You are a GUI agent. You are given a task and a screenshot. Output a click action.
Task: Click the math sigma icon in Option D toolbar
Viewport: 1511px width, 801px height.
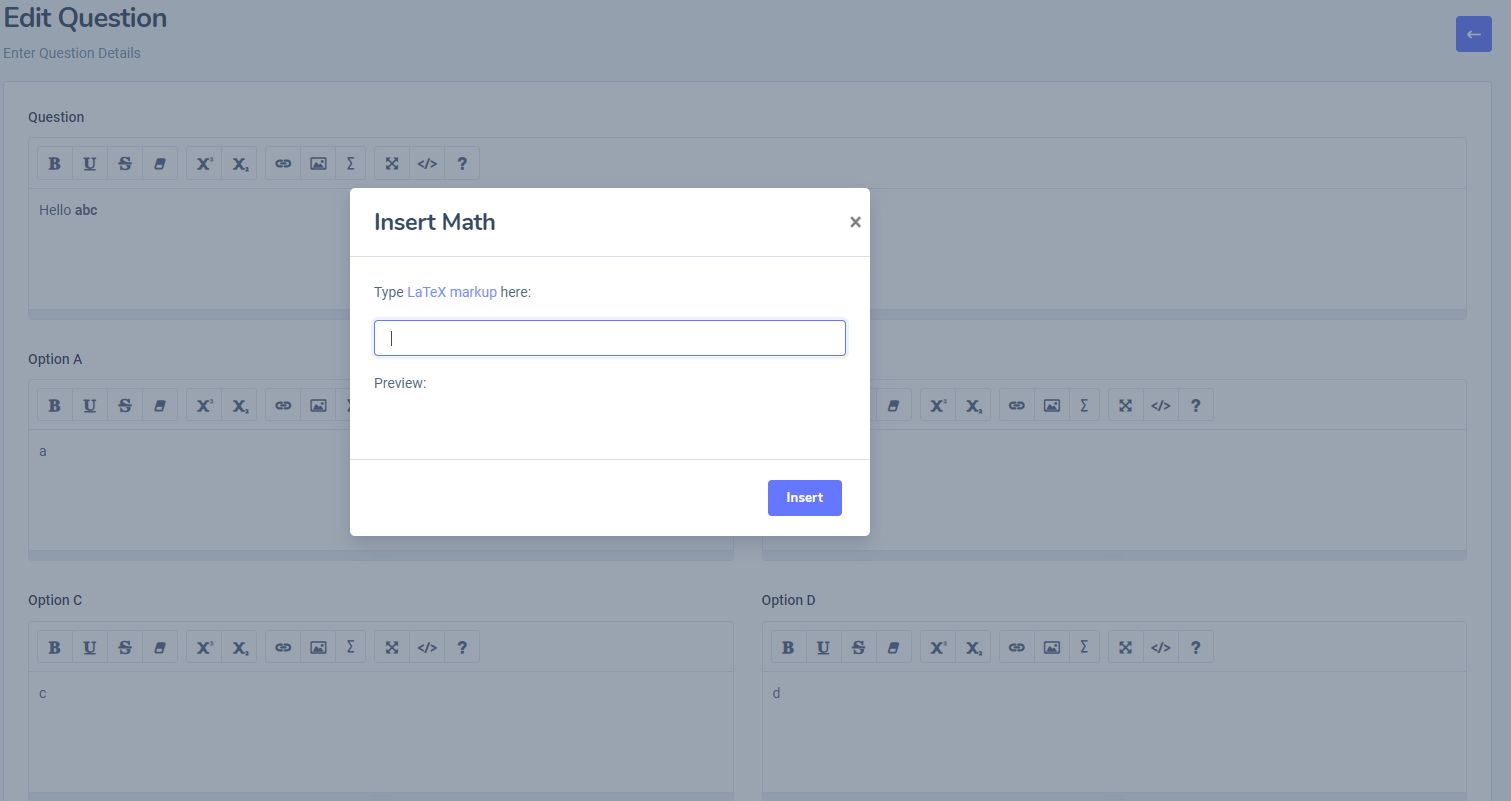coord(1084,647)
